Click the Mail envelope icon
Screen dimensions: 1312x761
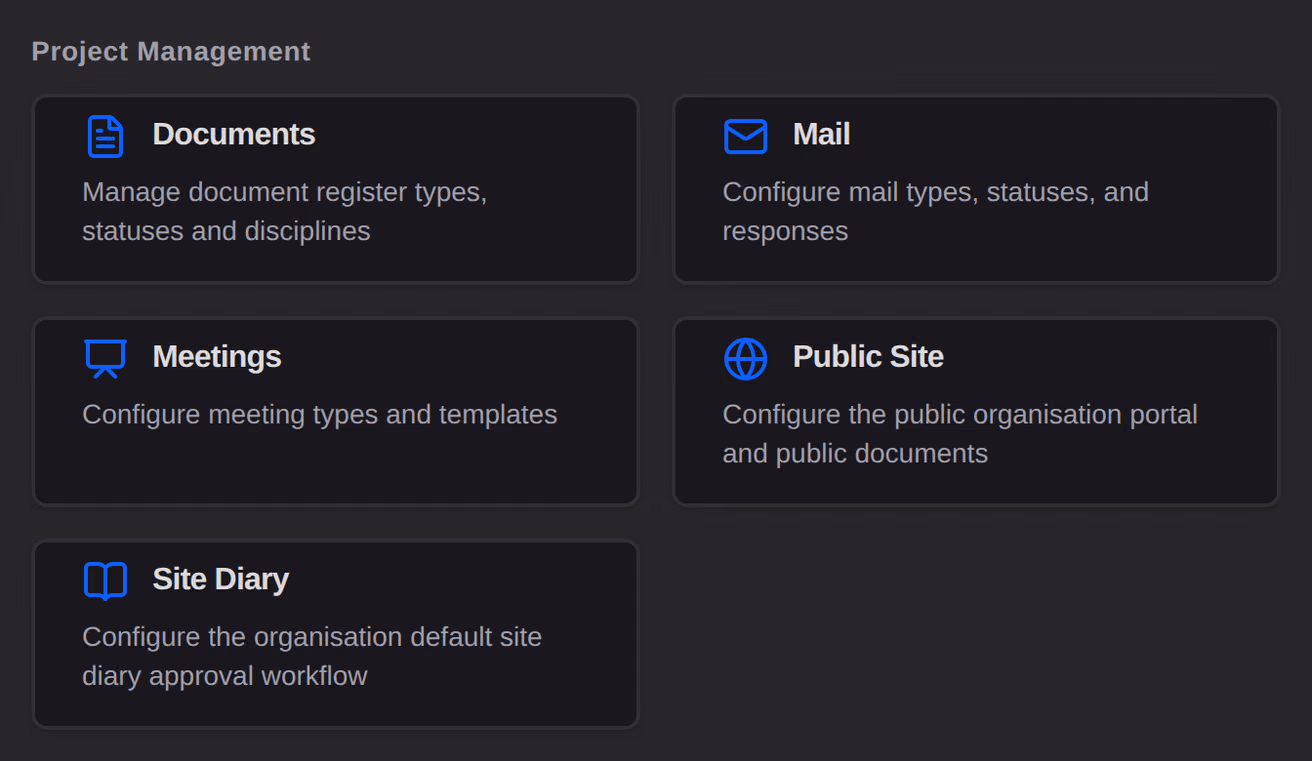click(x=745, y=136)
